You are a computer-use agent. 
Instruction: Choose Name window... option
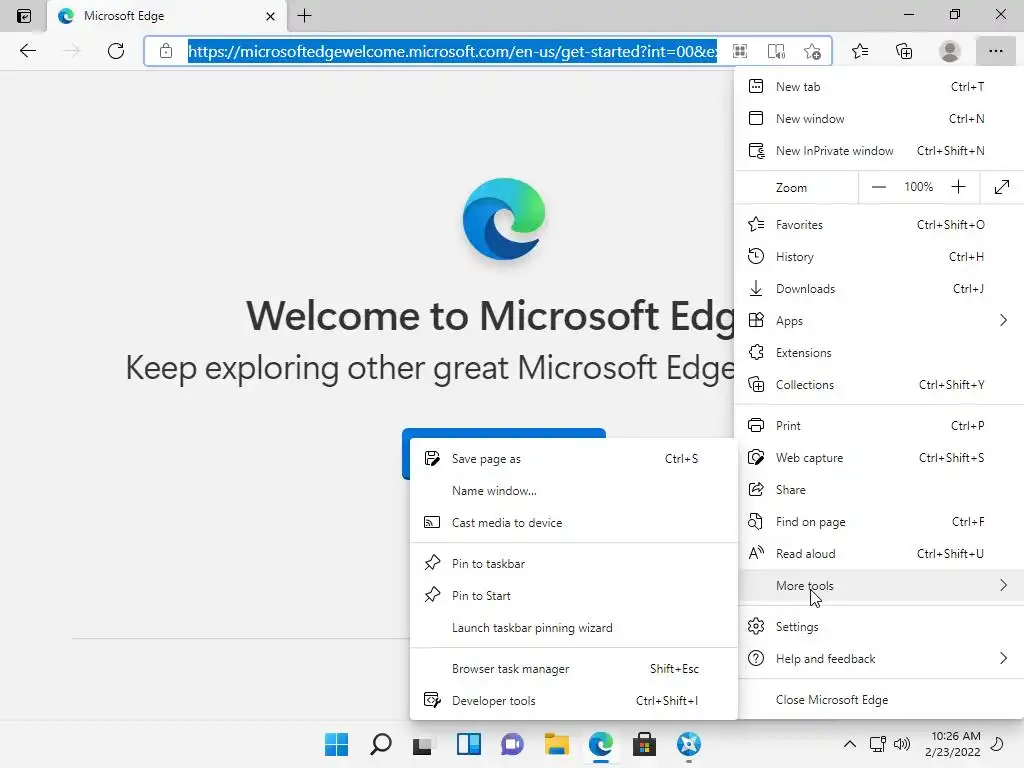(x=573, y=491)
